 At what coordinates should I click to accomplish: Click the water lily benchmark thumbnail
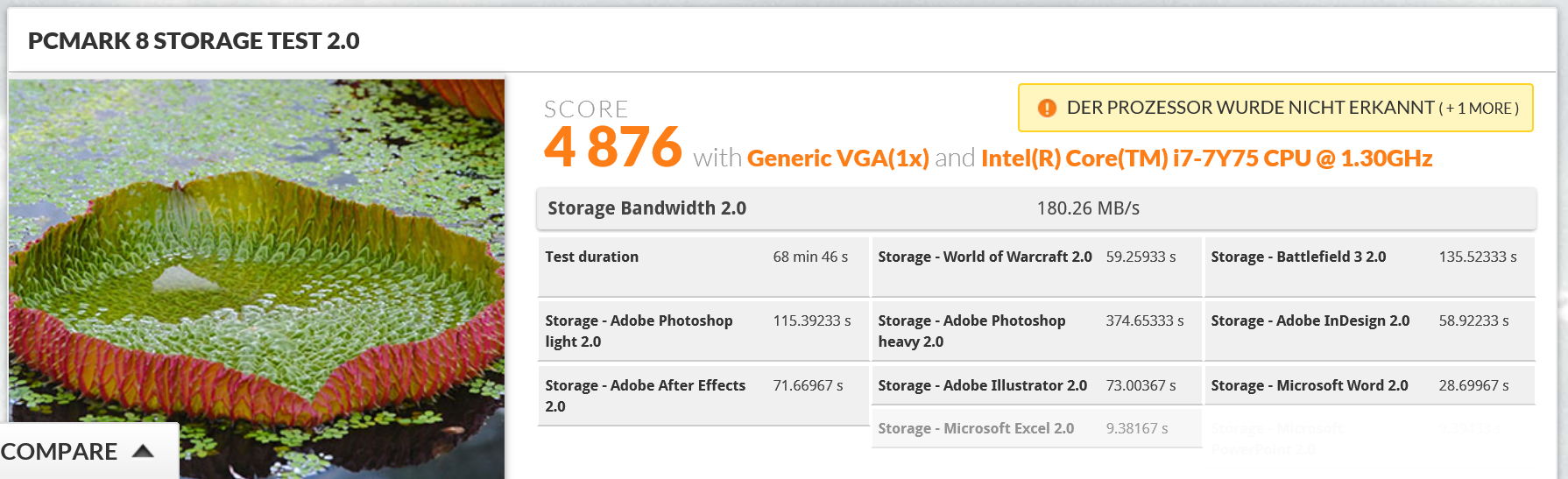(257, 263)
